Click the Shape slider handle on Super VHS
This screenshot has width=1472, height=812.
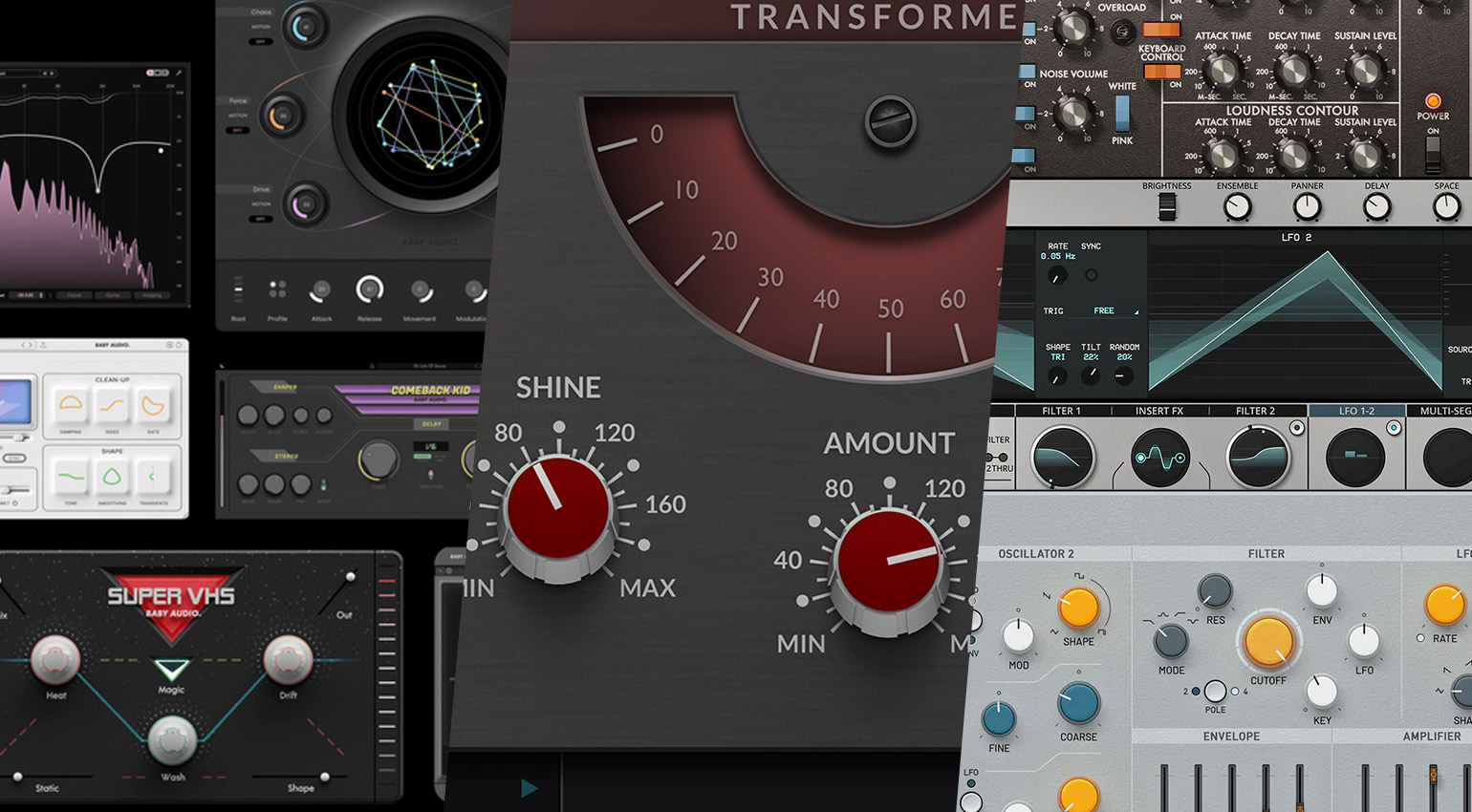tap(326, 777)
